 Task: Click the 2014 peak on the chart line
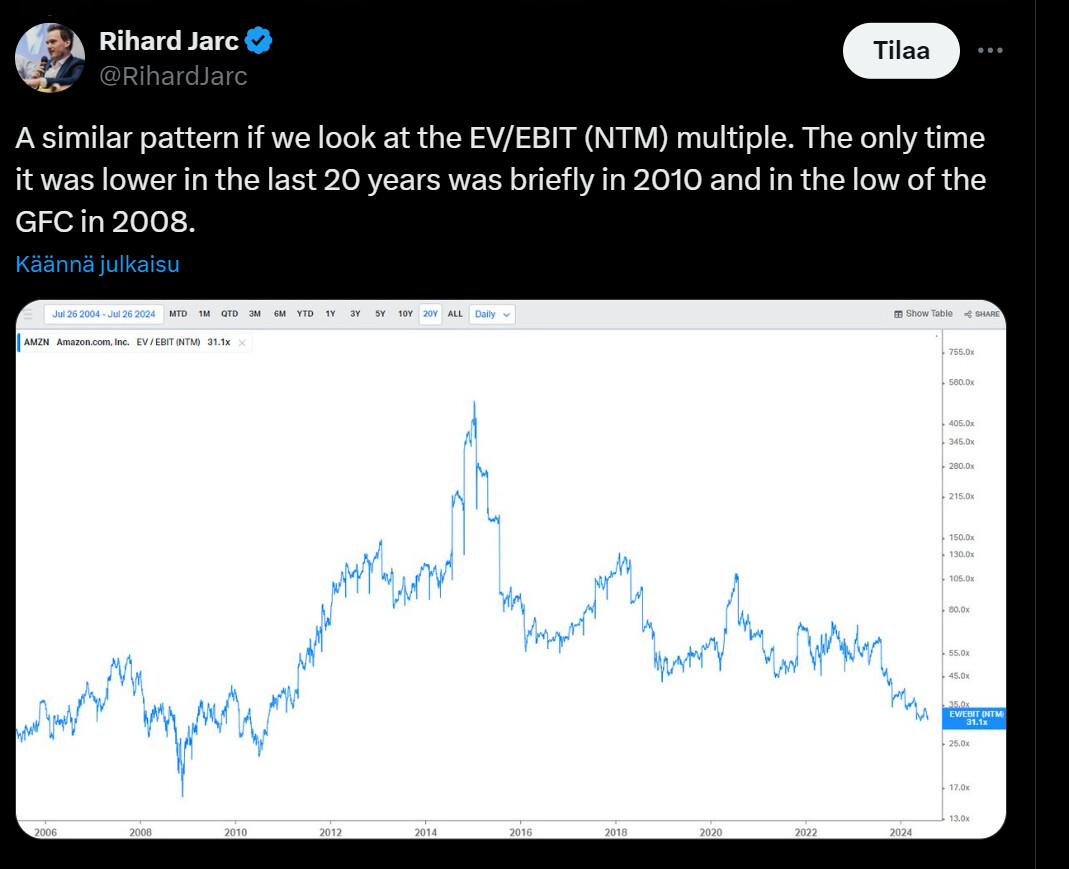pos(474,402)
